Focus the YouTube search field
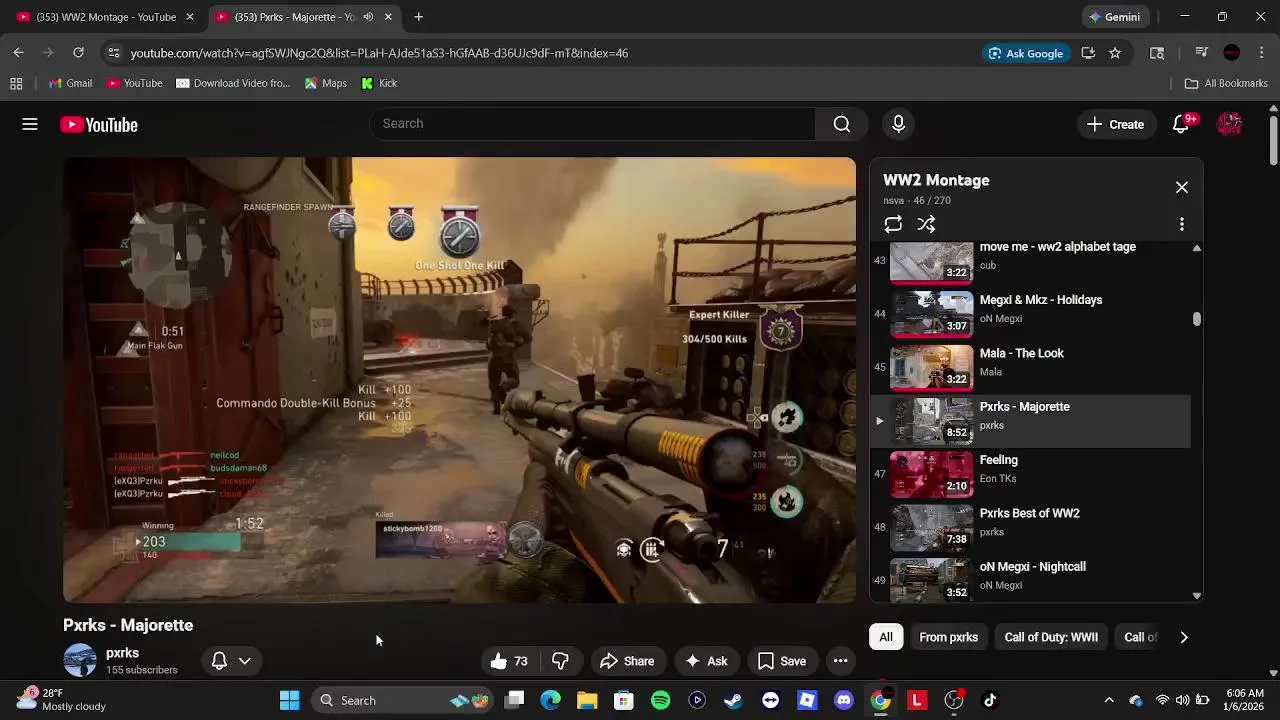 coord(593,124)
